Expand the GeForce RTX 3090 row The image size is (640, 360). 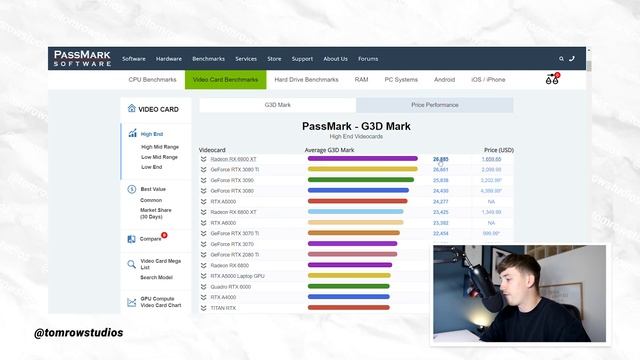point(203,180)
